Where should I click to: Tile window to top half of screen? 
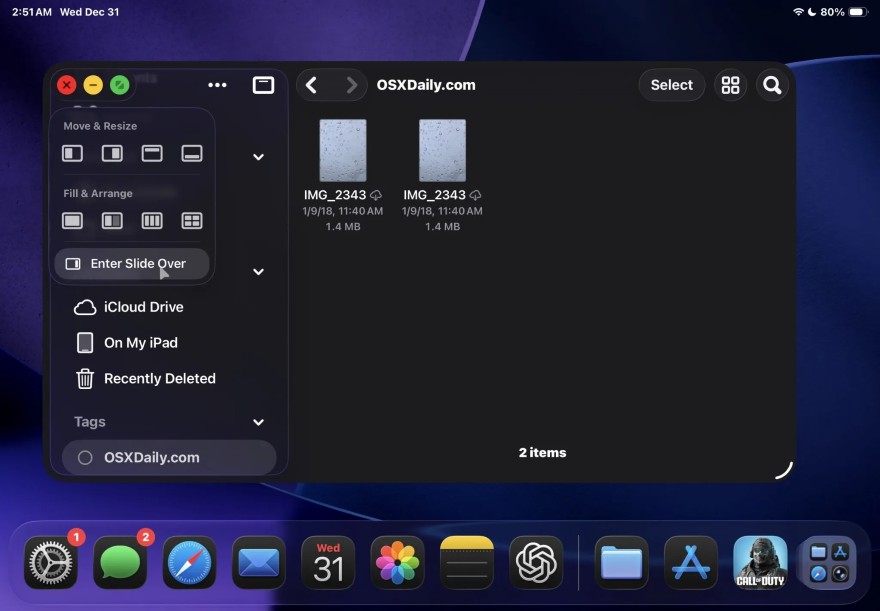[x=152, y=153]
